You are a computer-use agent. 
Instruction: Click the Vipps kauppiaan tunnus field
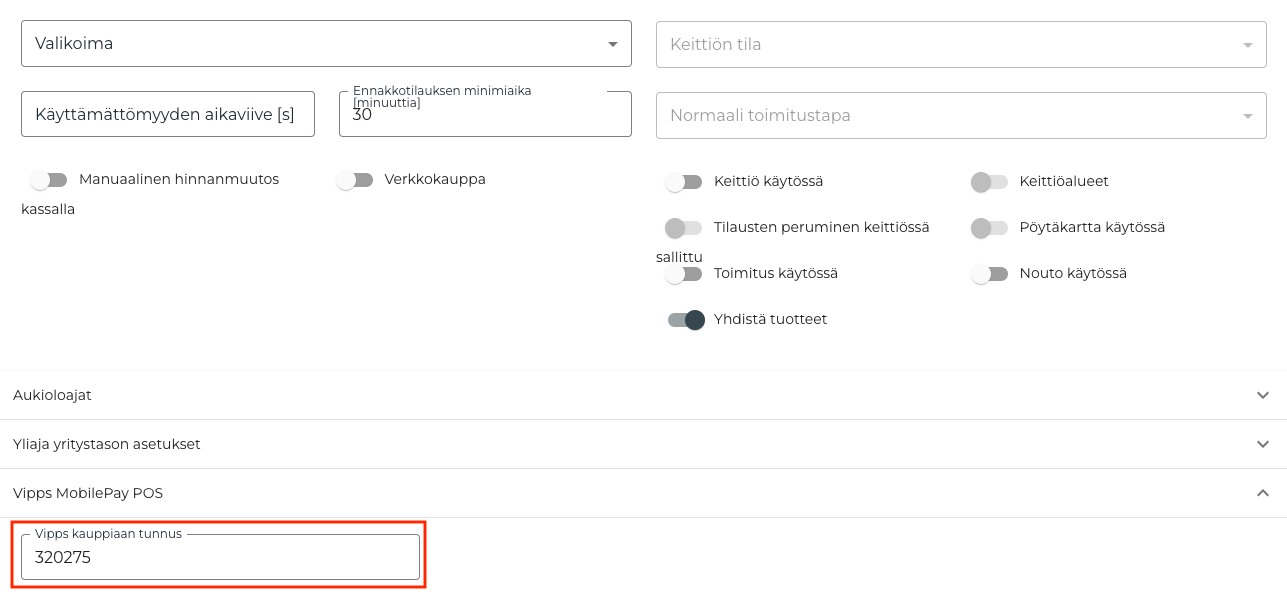[220, 557]
